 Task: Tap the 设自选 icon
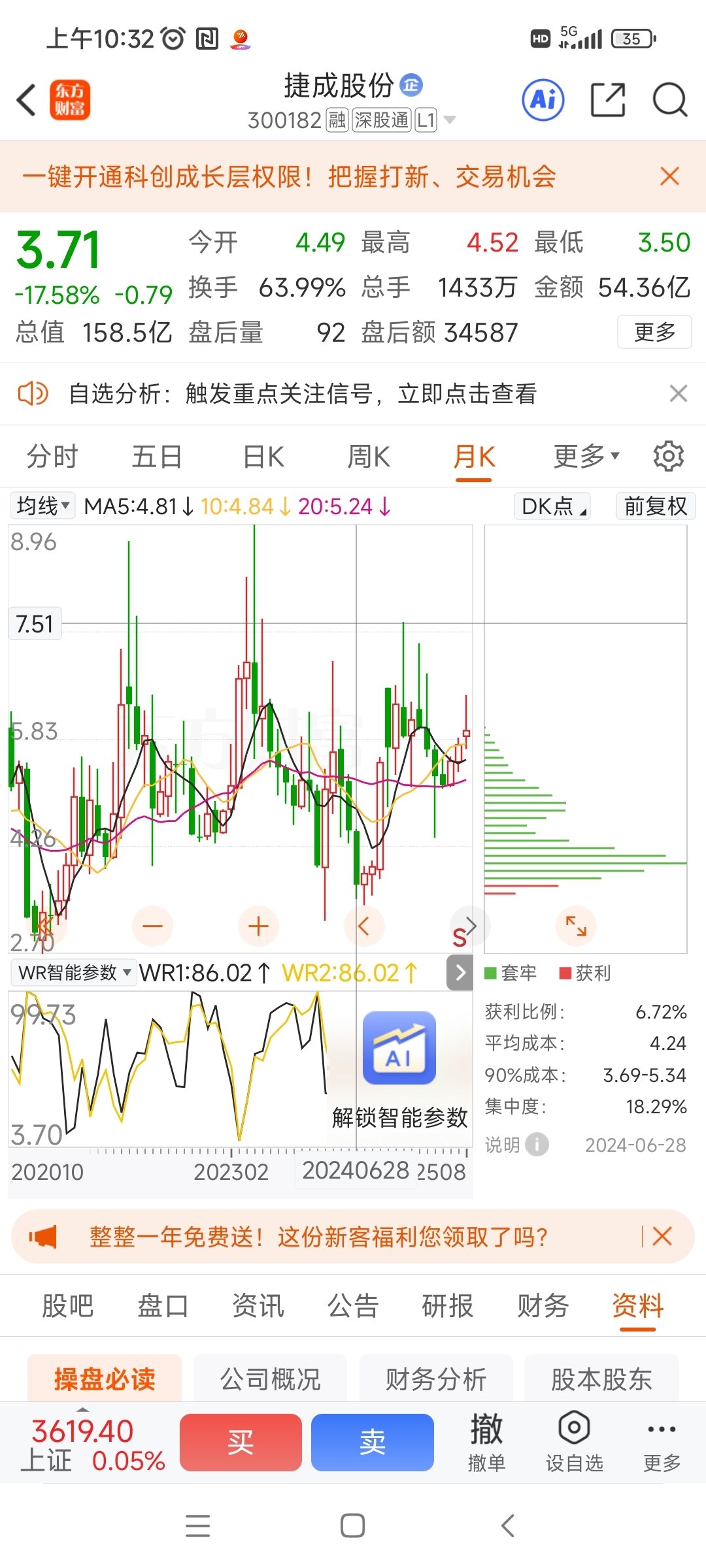[575, 1441]
